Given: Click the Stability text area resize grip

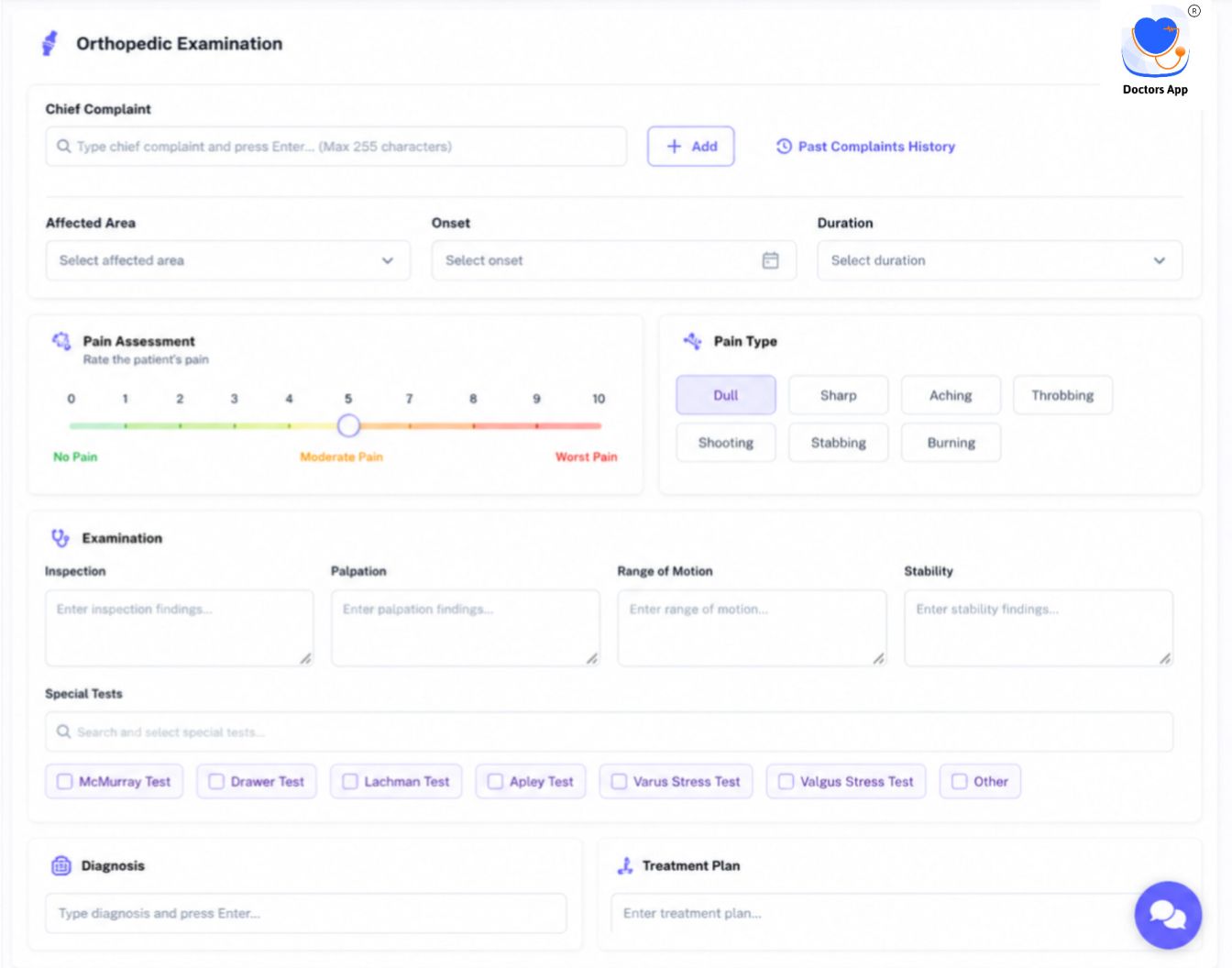Looking at the screenshot, I should (1165, 658).
